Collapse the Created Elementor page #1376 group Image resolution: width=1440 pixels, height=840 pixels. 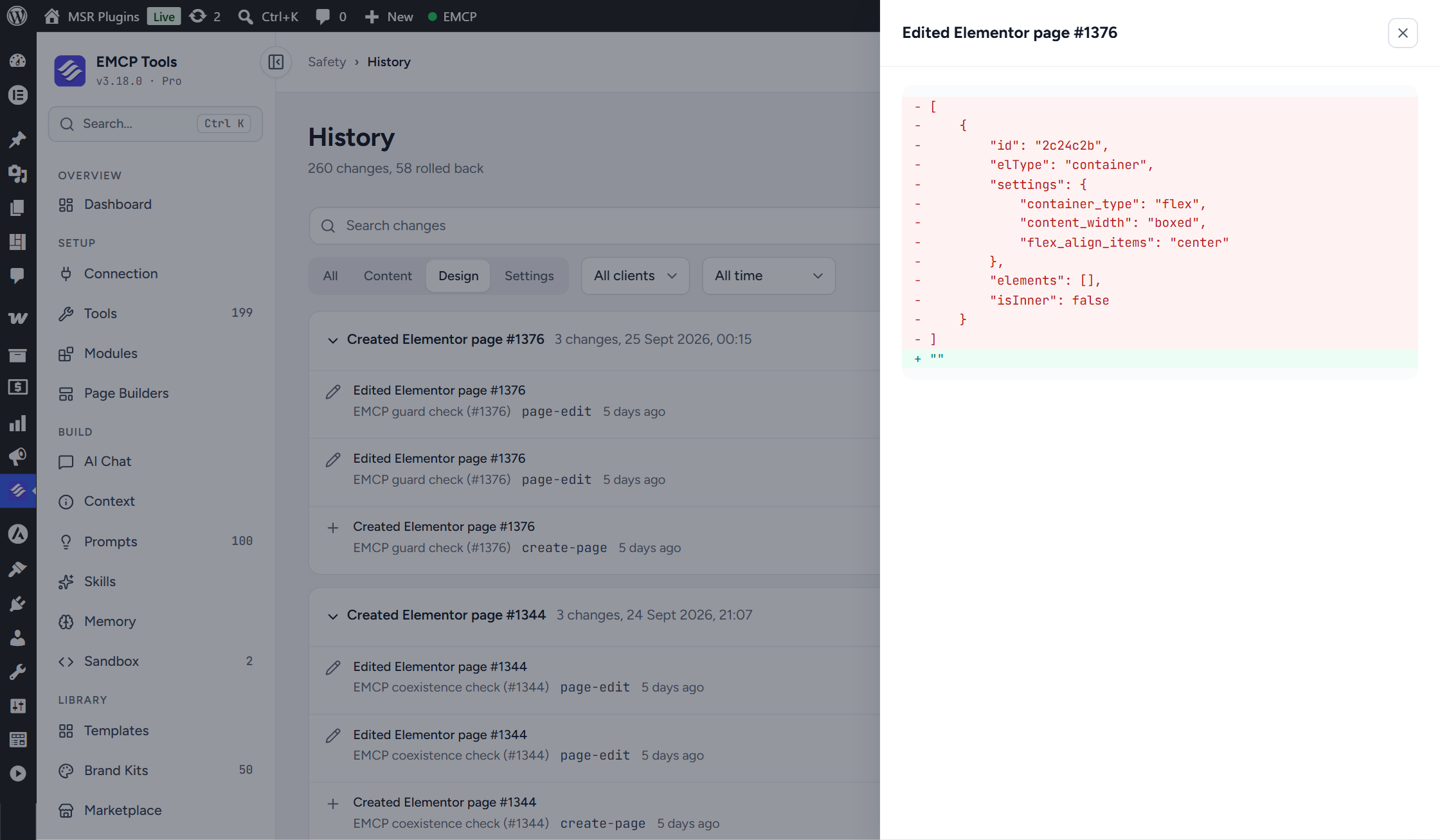332,340
